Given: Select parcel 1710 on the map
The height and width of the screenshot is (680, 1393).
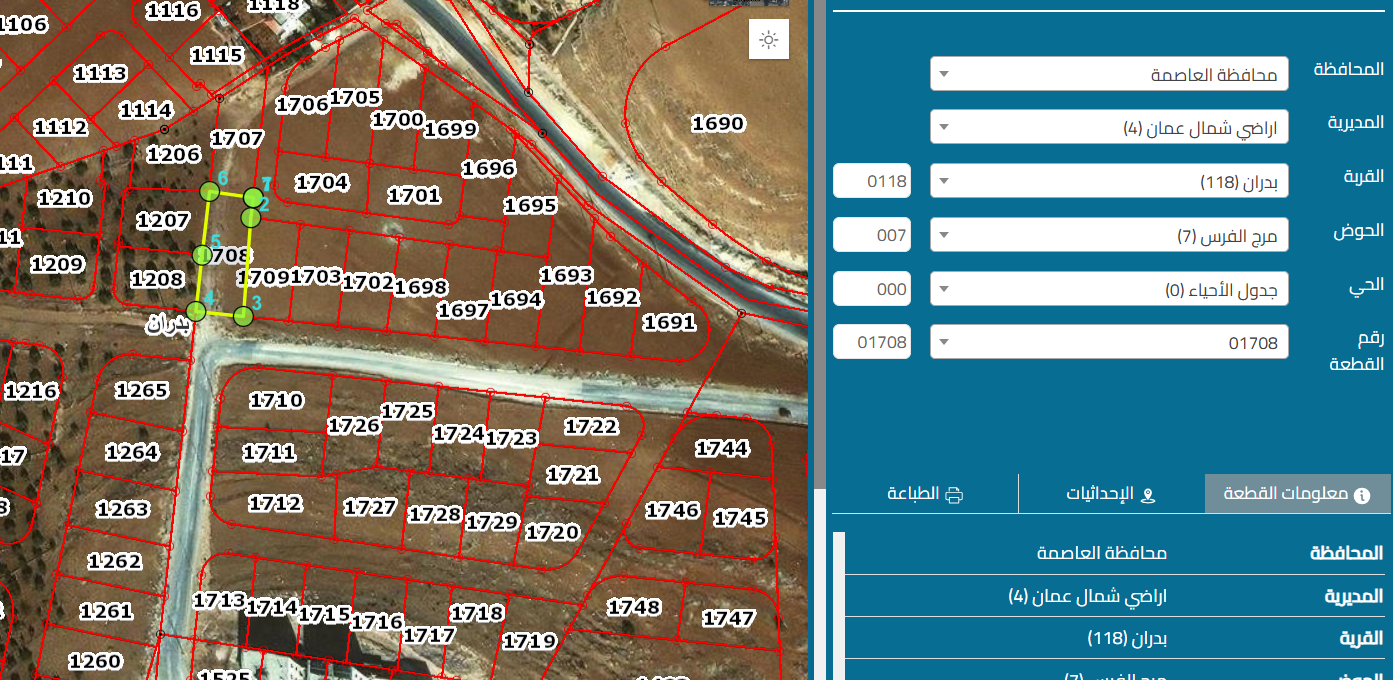Looking at the screenshot, I should pos(276,401).
